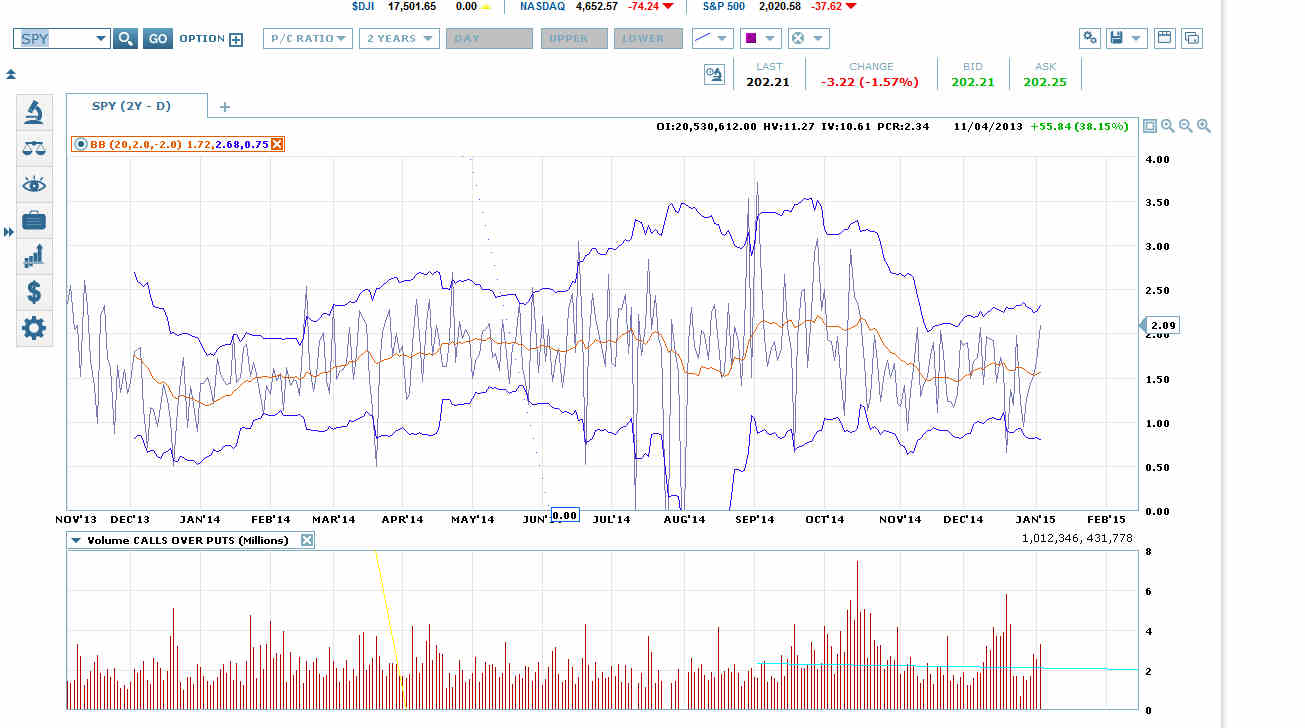Close the Volume CALLS OVER PUTS panel
Screen dimensions: 1305x728
click(x=307, y=540)
